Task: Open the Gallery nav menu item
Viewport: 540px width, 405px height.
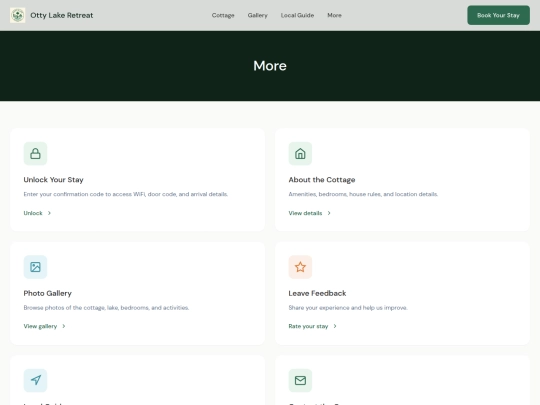Action: point(258,15)
